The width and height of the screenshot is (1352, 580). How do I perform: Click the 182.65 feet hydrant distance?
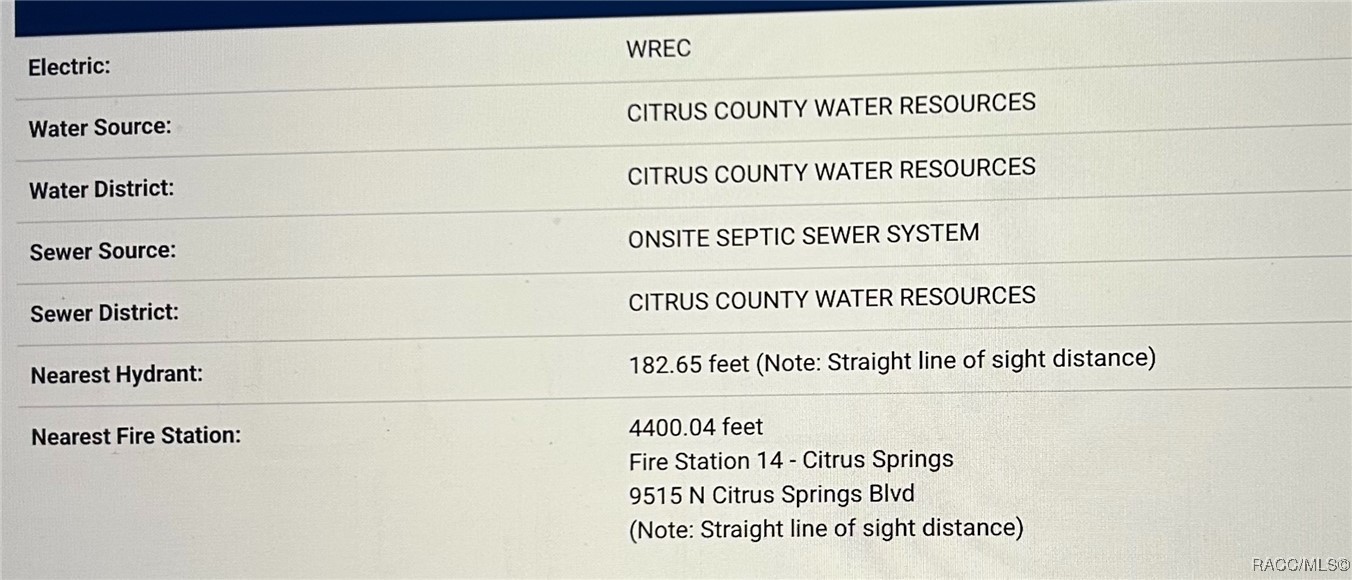tap(688, 364)
